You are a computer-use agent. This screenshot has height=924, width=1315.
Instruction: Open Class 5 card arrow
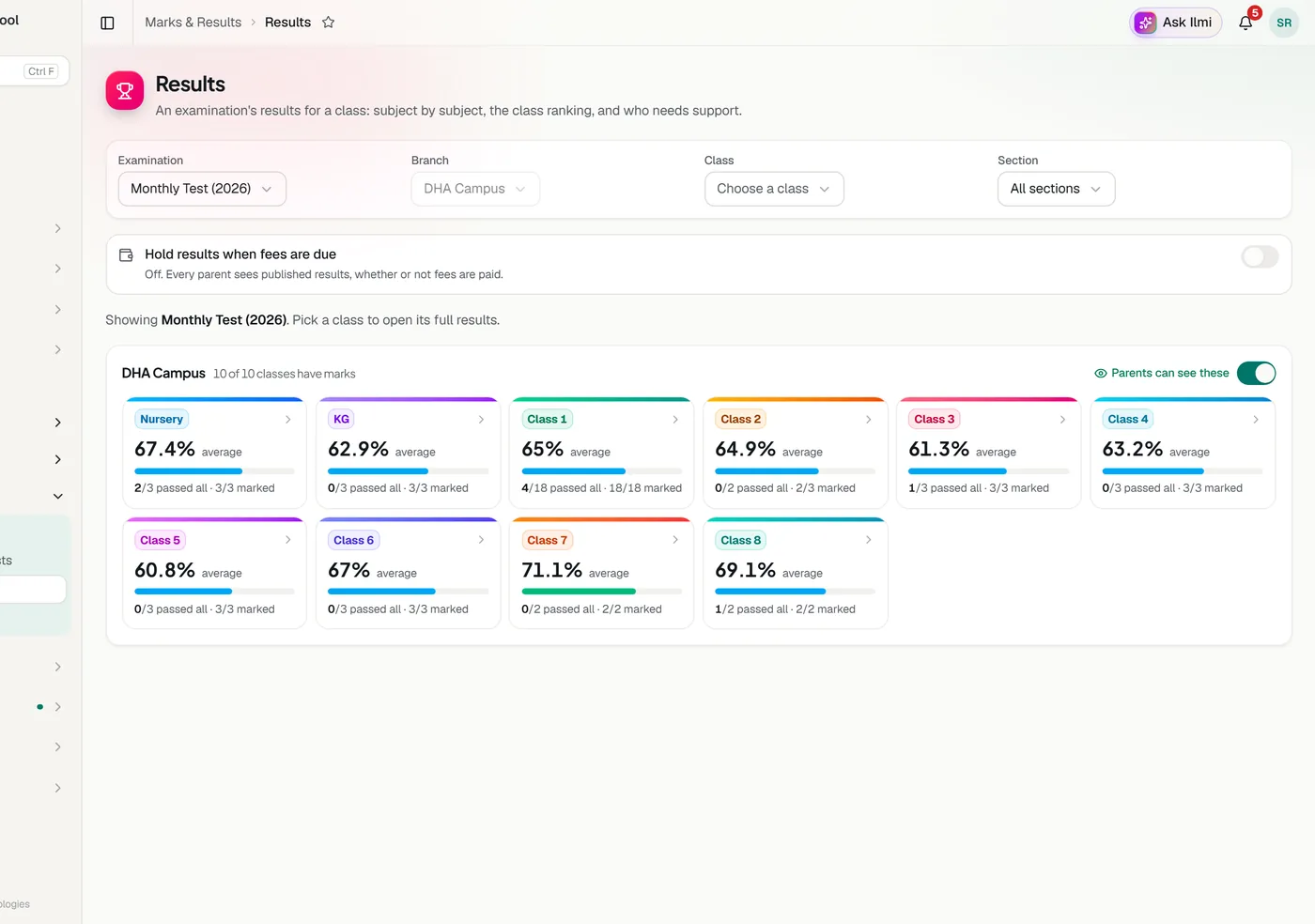tap(288, 540)
